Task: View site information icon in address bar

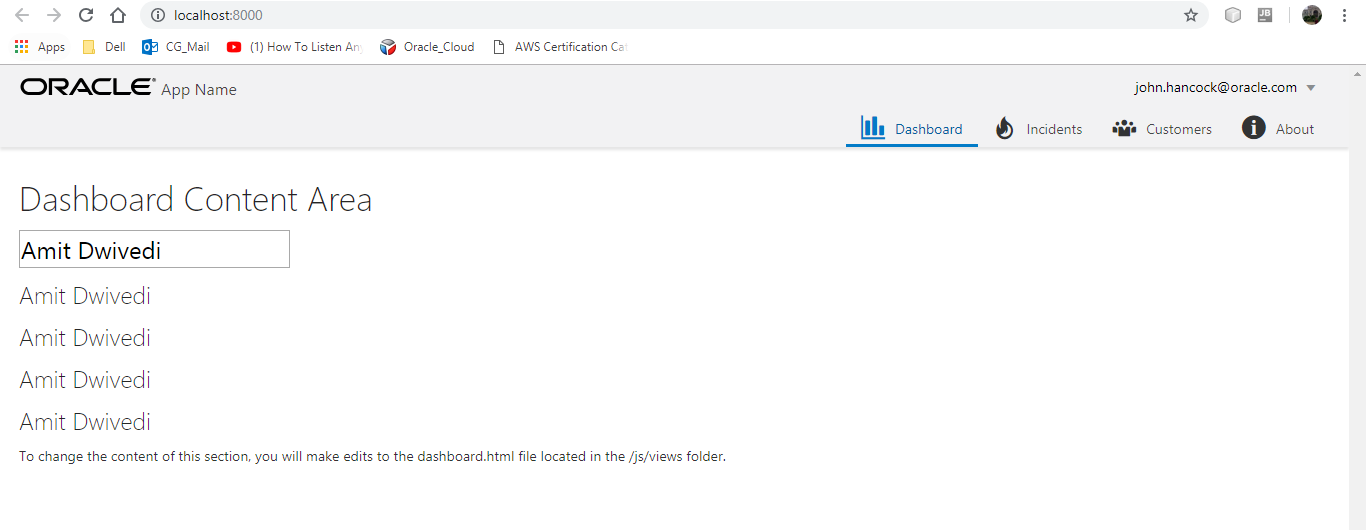Action: (158, 15)
